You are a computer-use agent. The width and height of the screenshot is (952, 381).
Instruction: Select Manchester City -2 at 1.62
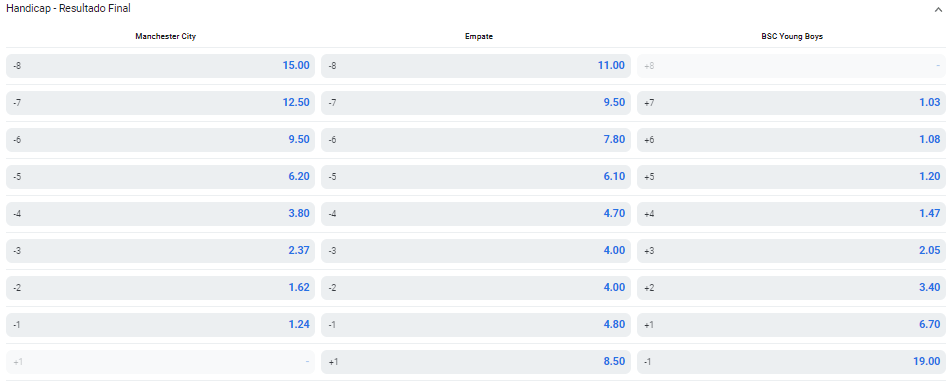coord(160,288)
